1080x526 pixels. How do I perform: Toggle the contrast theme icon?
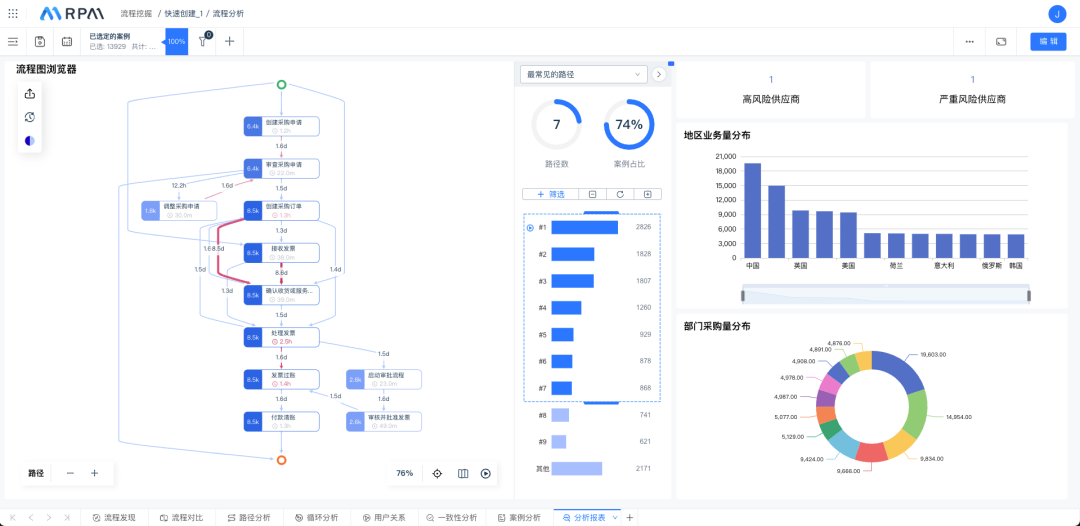coord(30,141)
